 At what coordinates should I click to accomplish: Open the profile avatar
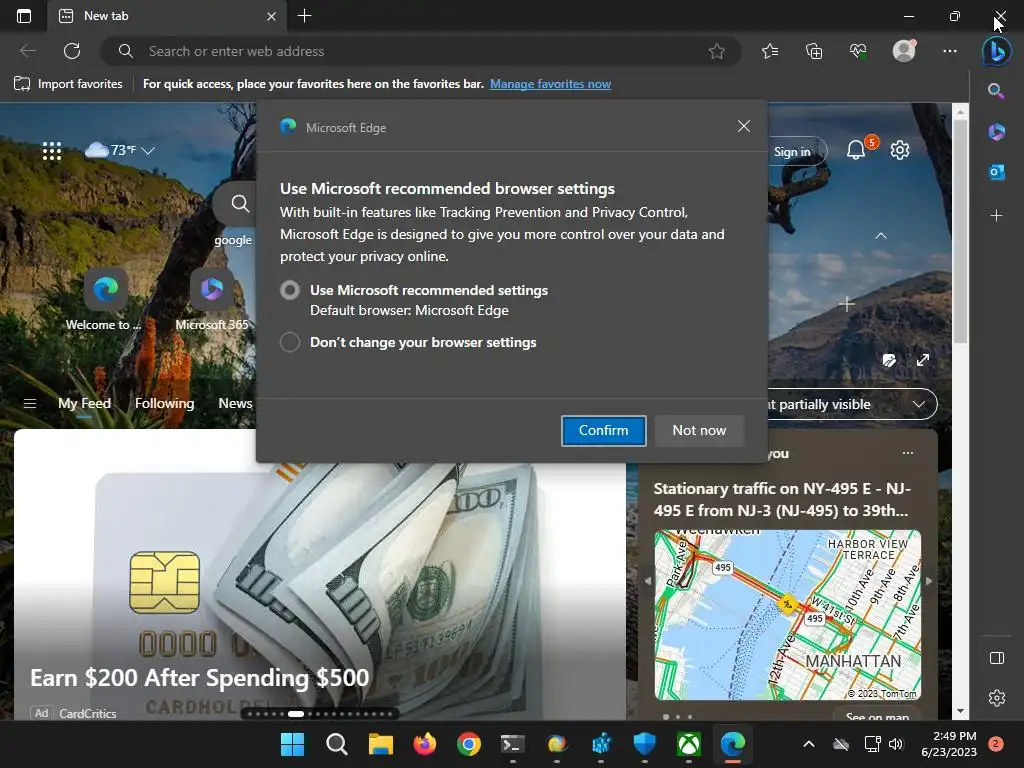tap(904, 51)
